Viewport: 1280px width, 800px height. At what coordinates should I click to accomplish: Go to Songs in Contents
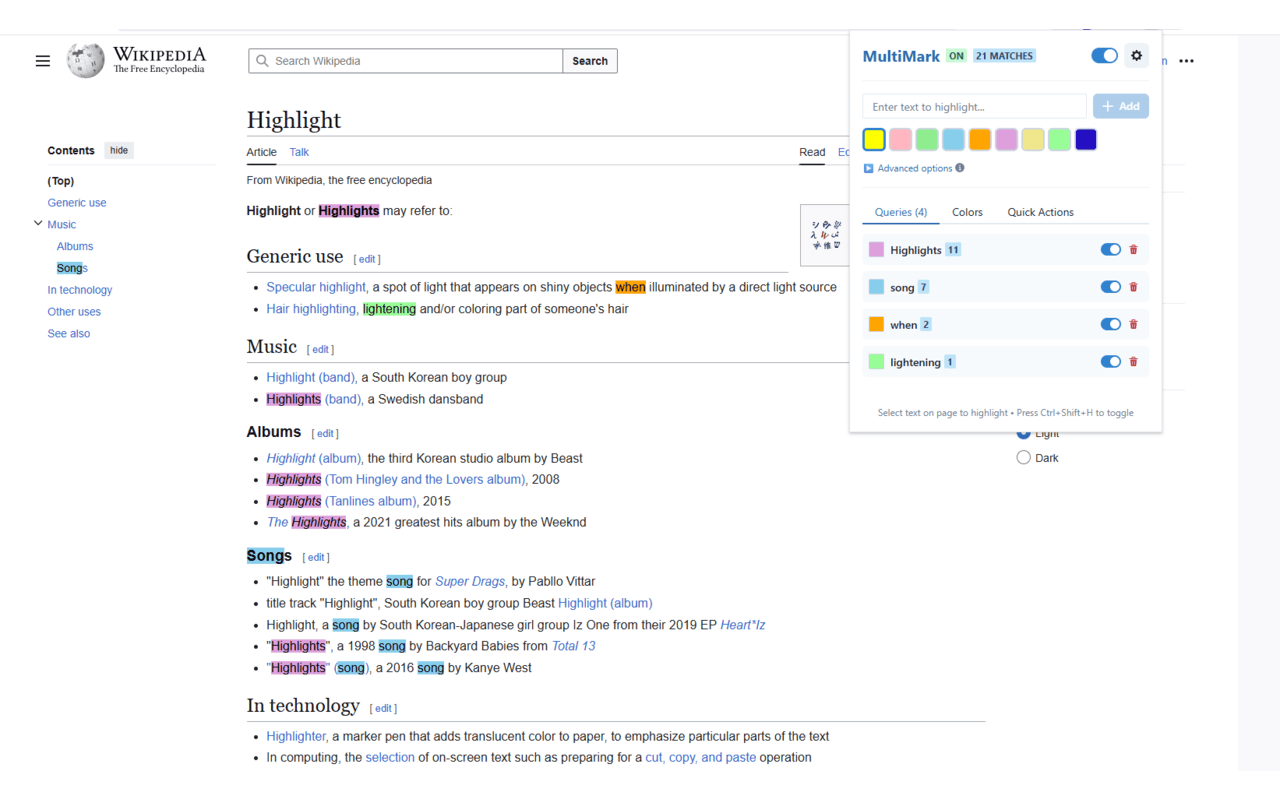coord(72,268)
